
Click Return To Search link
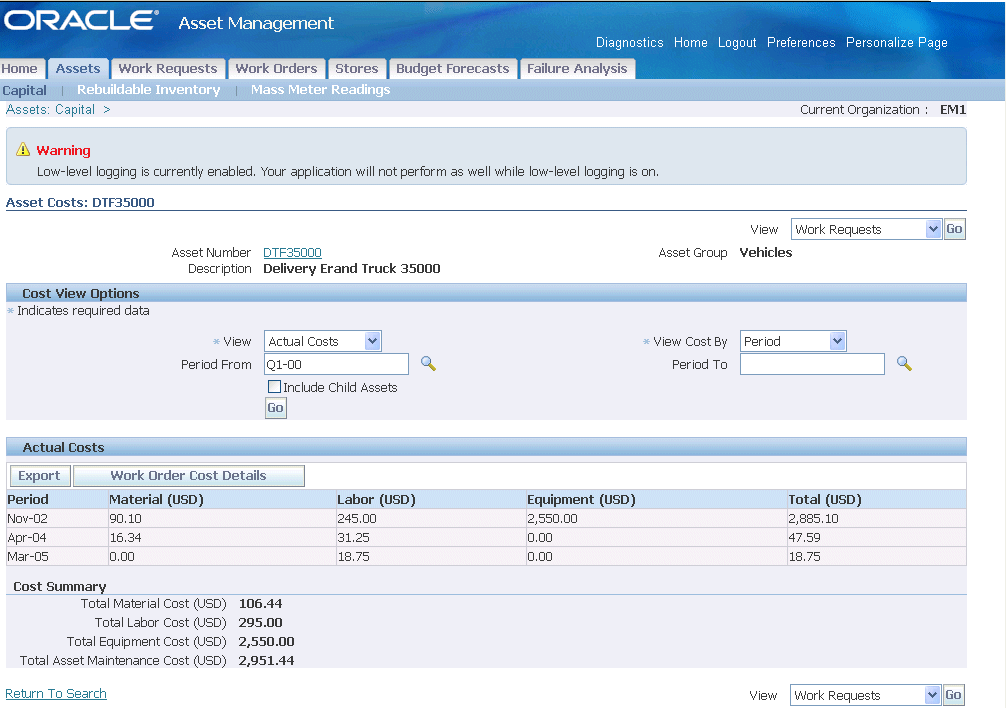56,693
